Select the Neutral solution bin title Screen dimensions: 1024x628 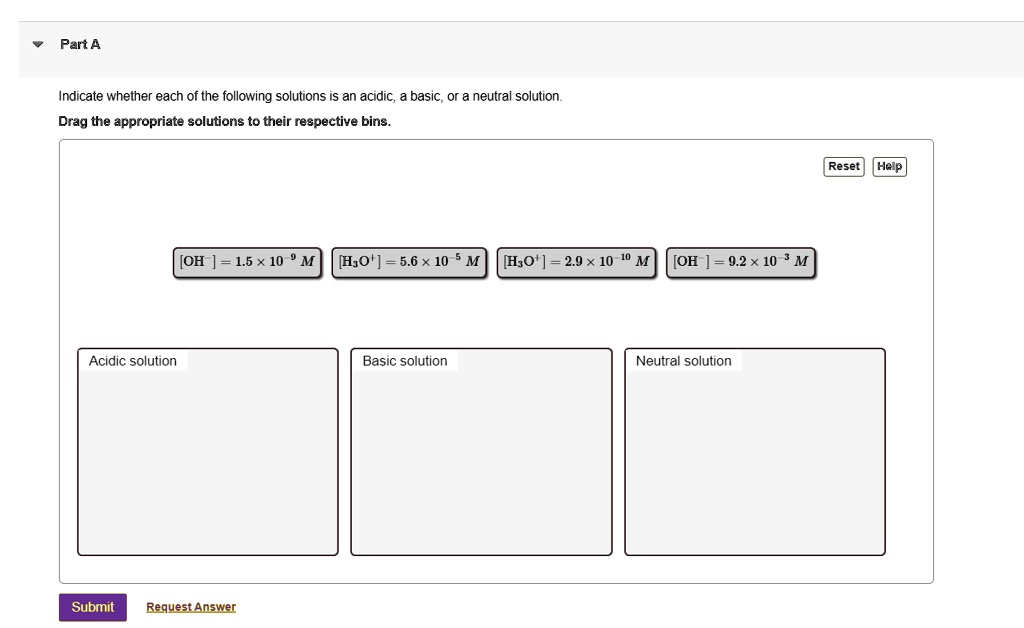coord(682,361)
